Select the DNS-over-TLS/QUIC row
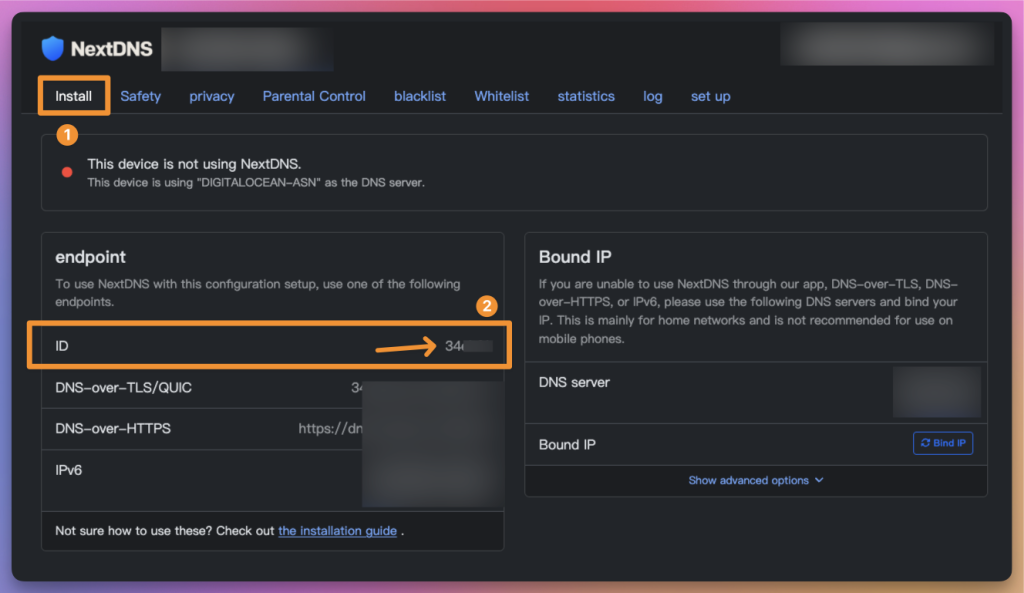 pos(272,387)
